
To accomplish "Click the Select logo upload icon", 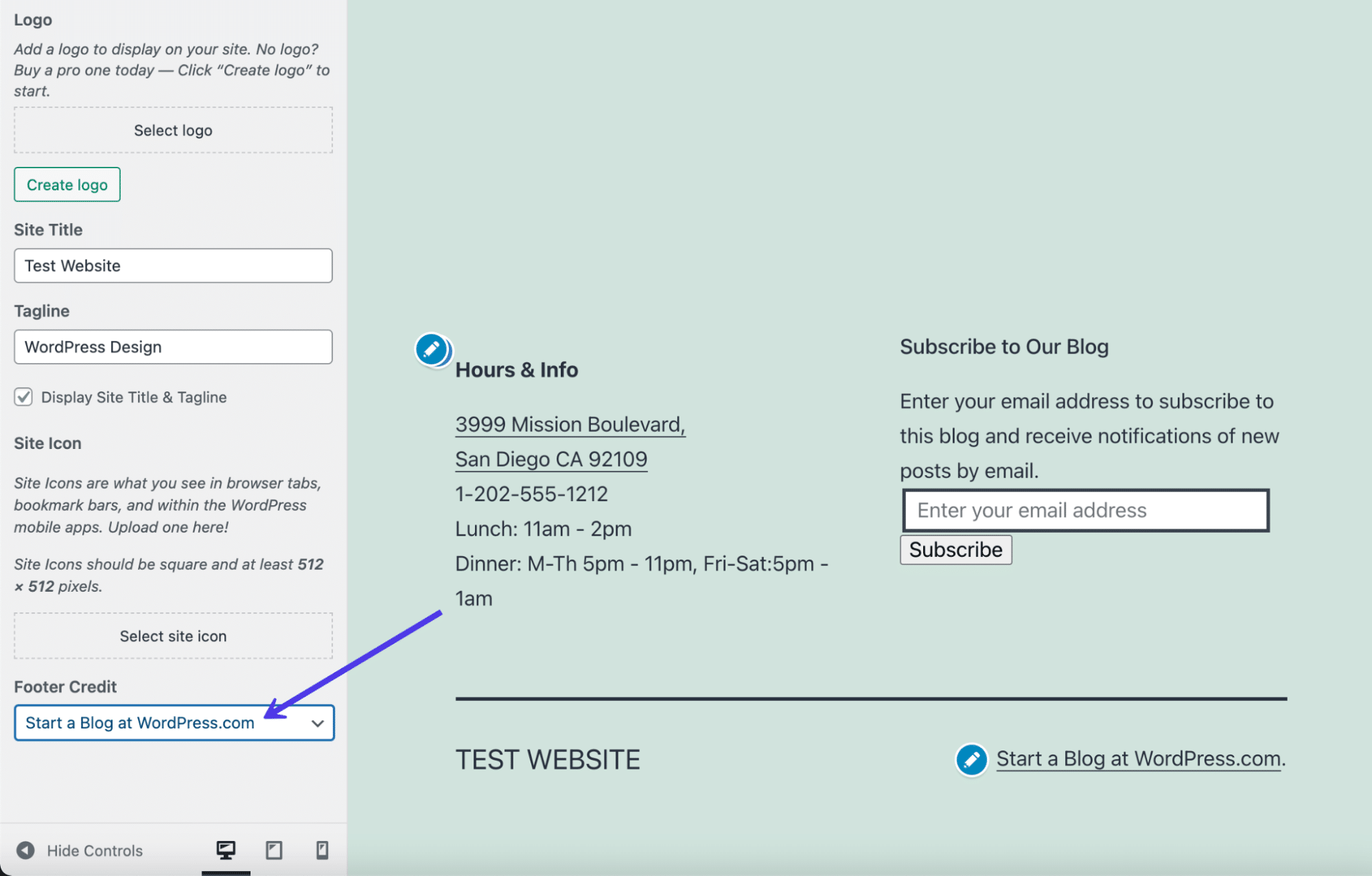I will click(173, 130).
